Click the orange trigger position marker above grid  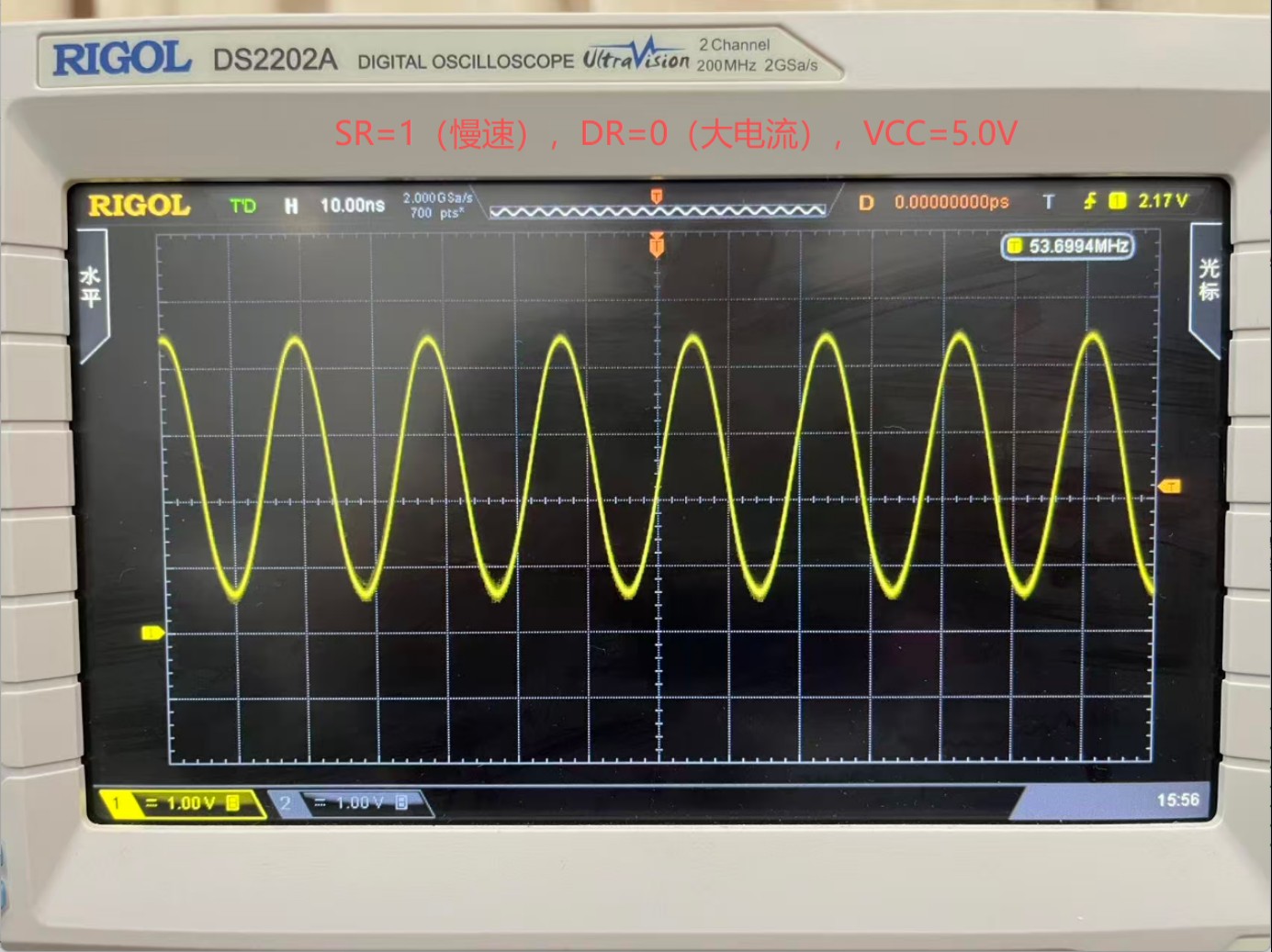(x=657, y=245)
